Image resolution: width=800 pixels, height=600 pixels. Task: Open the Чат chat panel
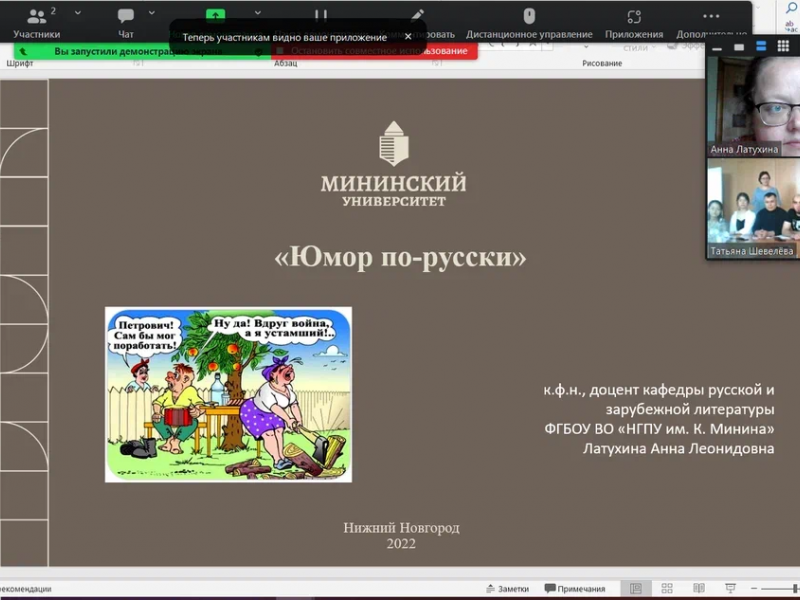click(x=126, y=22)
